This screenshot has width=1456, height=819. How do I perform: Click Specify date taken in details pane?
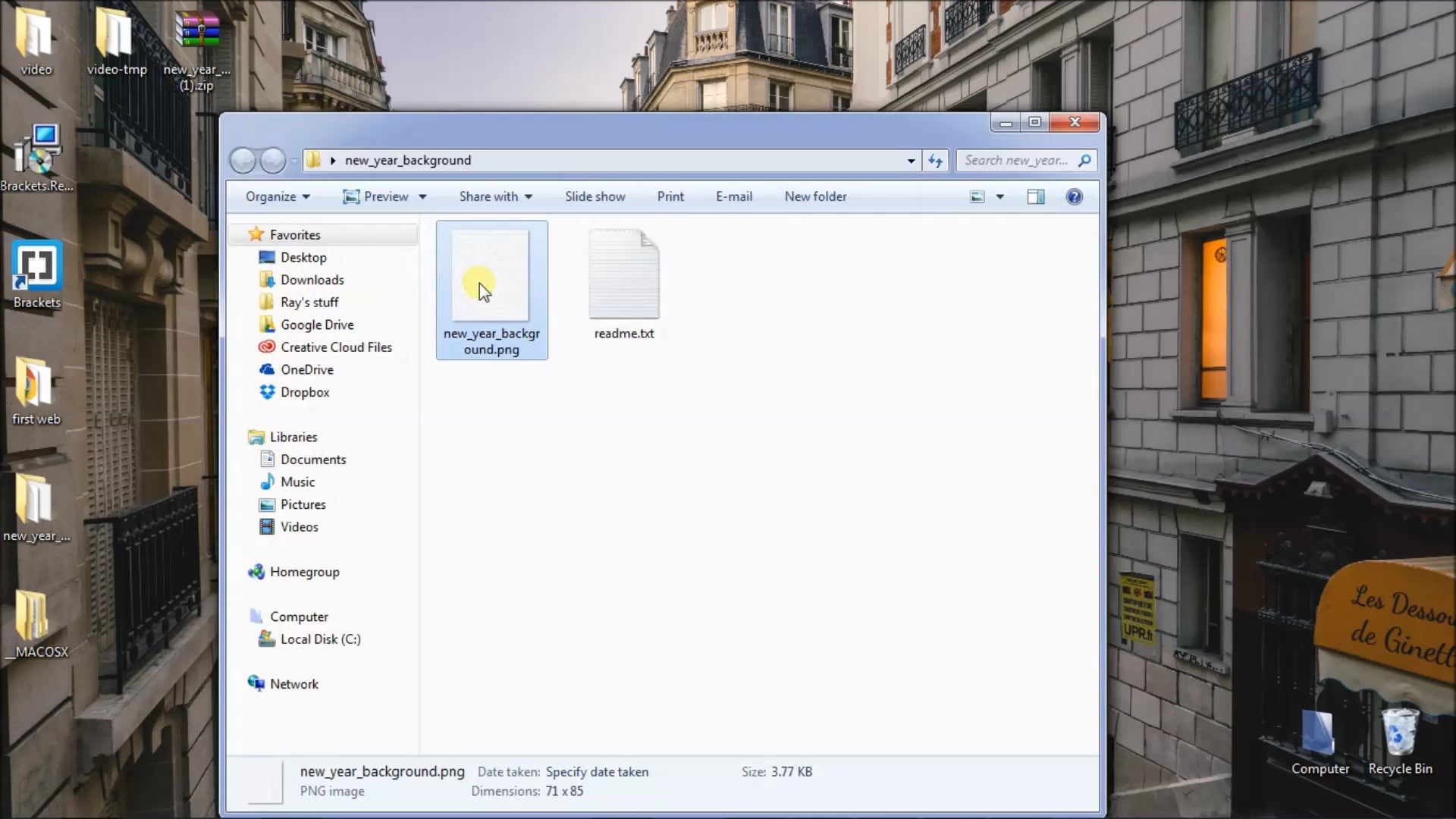(597, 771)
